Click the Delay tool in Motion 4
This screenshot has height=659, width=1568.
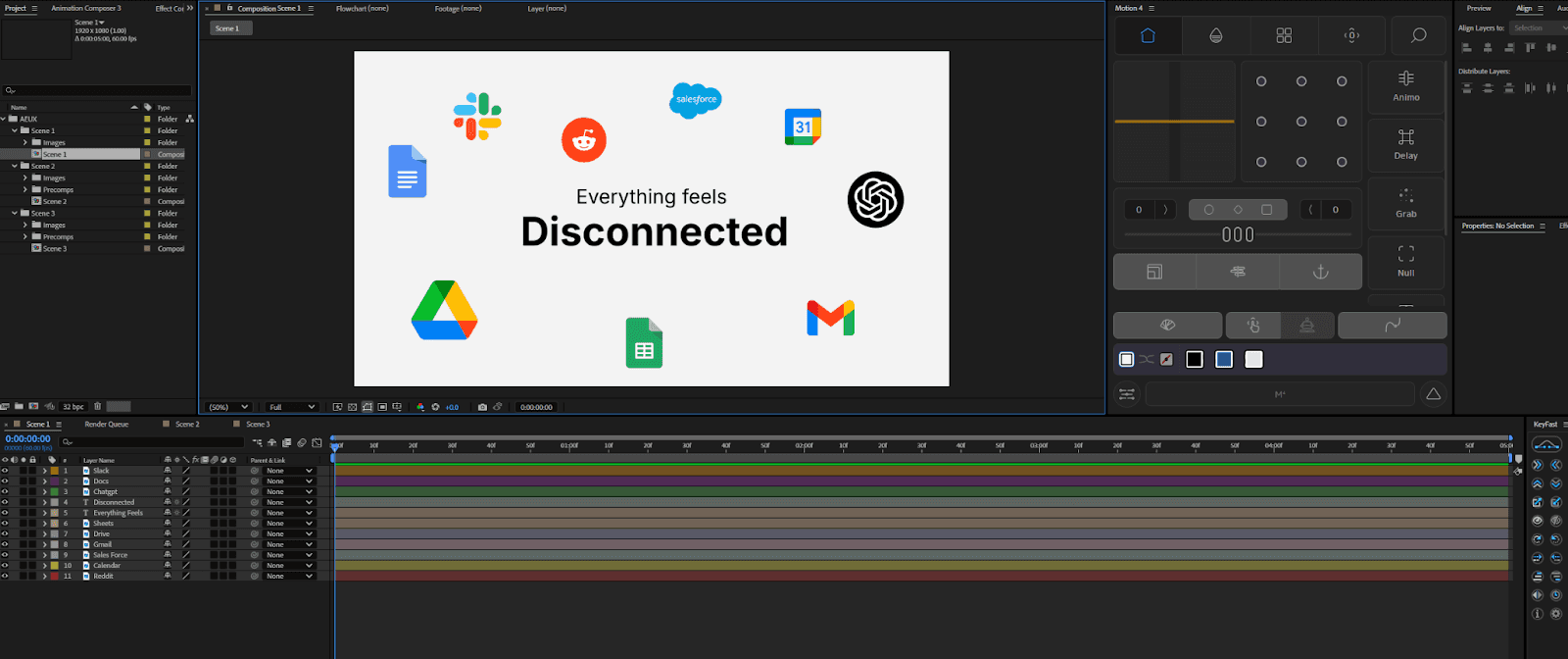pos(1406,144)
